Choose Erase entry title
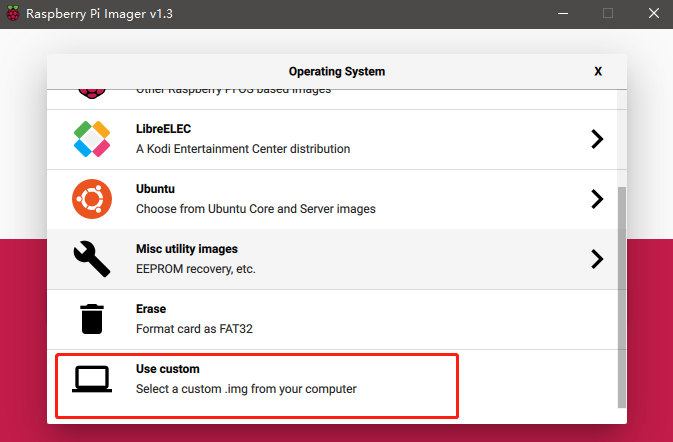Screen dimensions: 673x442 pos(151,309)
